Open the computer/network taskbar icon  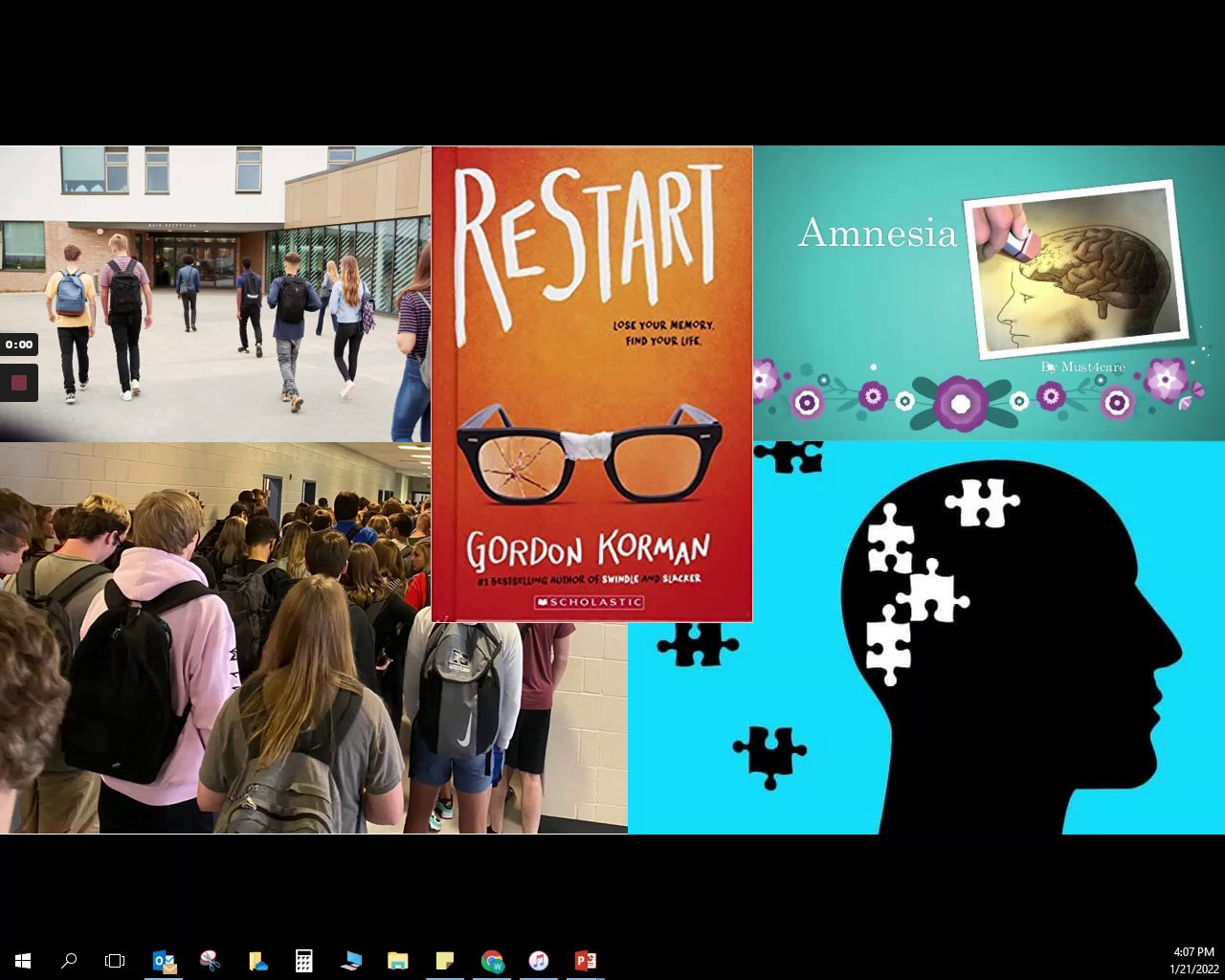[351, 961]
